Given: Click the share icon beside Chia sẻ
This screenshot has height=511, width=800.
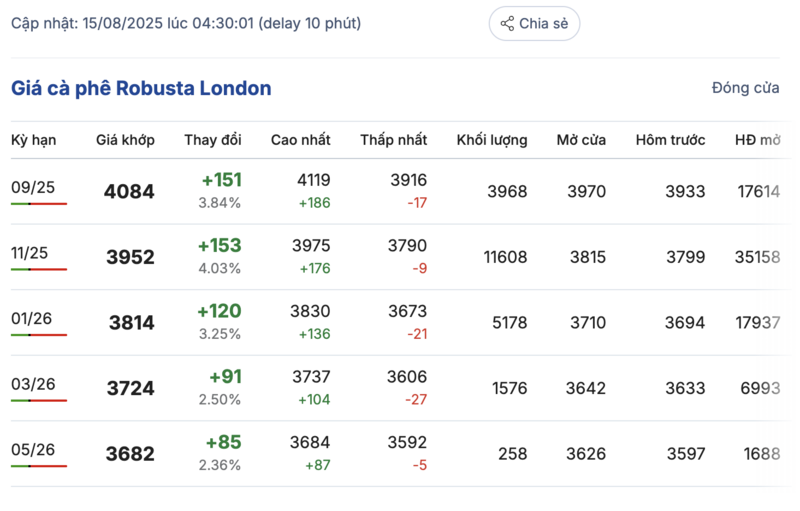Looking at the screenshot, I should click(507, 24).
